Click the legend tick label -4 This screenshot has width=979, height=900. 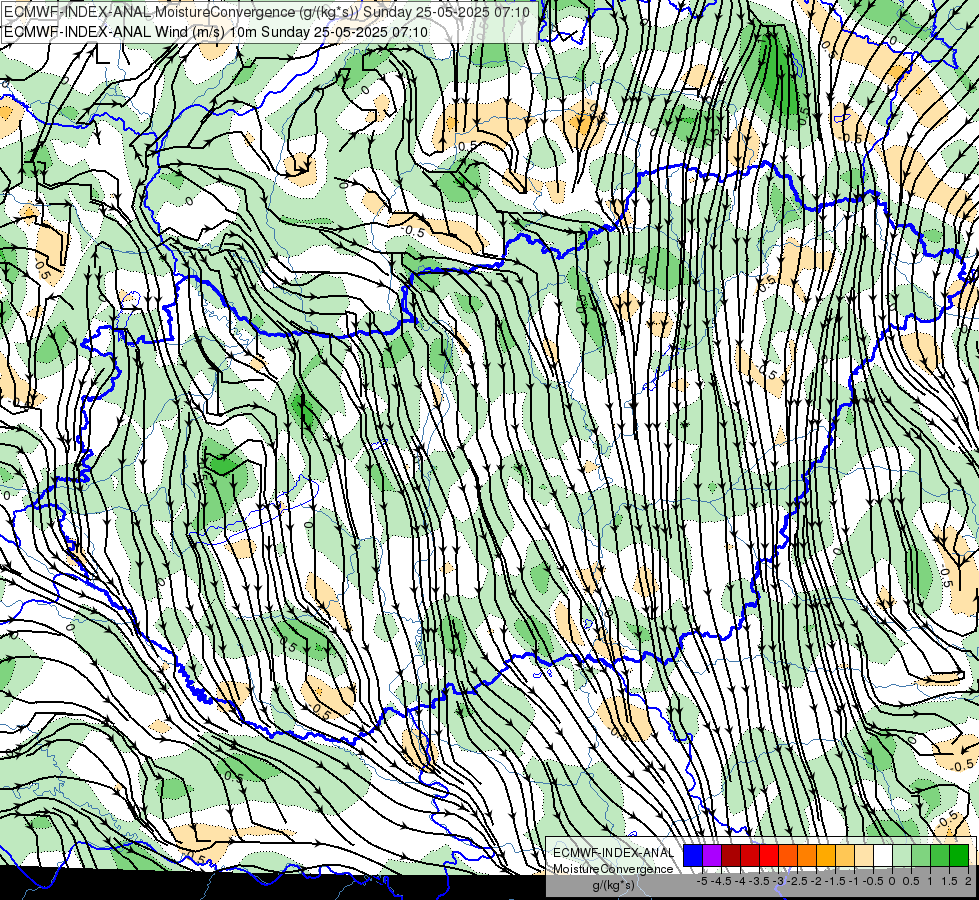coord(740,881)
